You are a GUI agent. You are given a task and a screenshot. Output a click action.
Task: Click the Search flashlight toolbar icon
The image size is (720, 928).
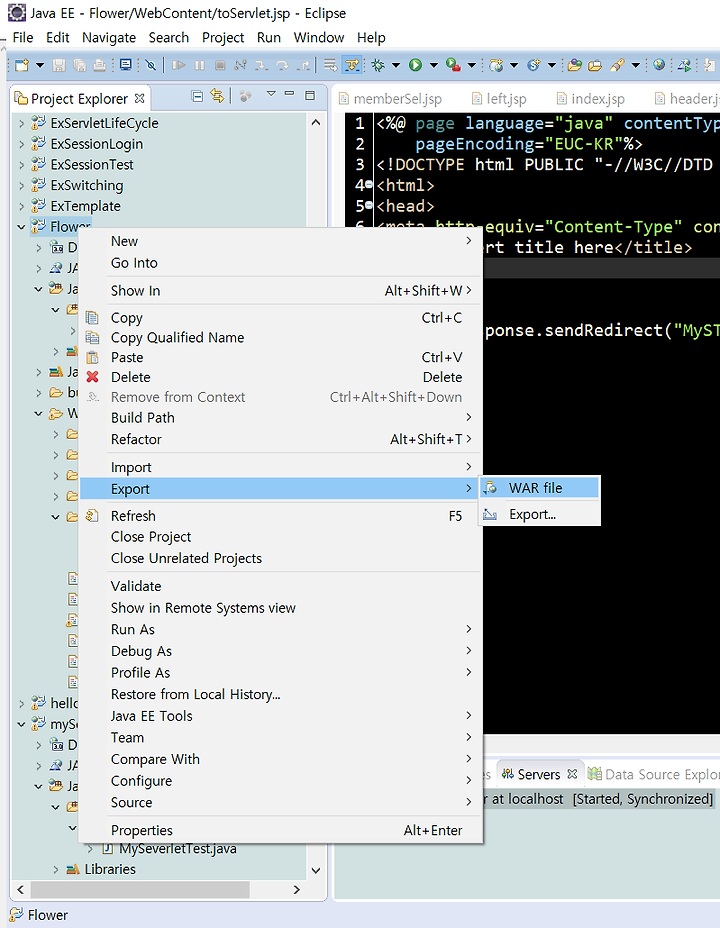tap(617, 65)
